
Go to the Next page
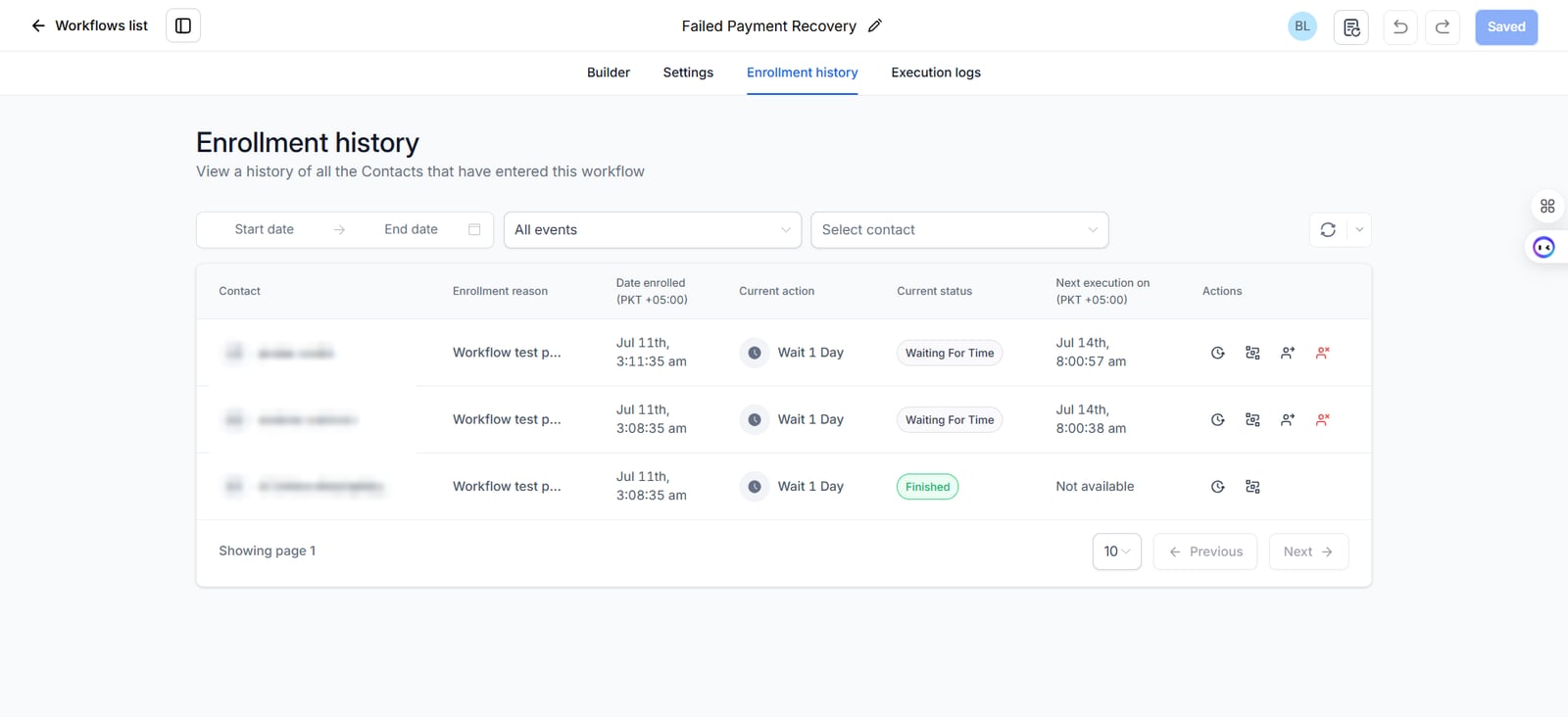pos(1308,551)
